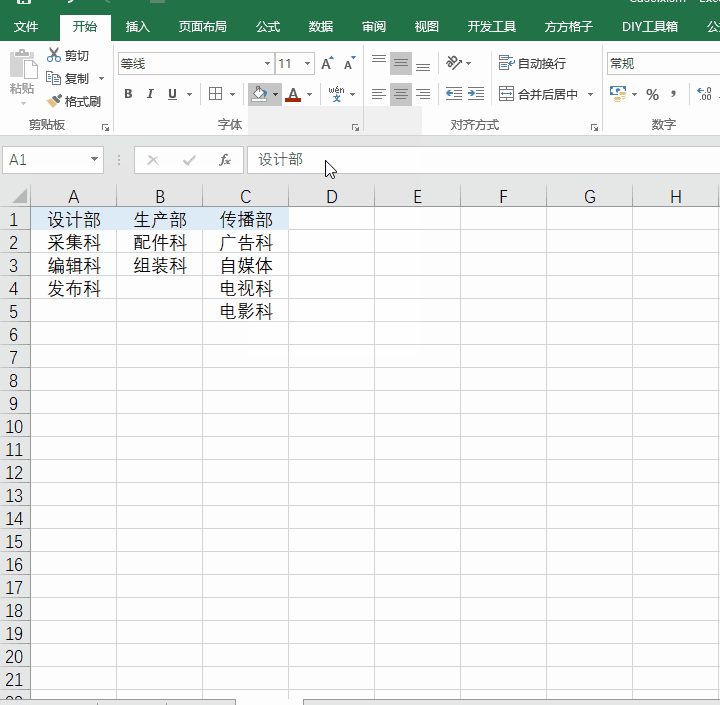Toggle middle vertical alignment
Screen dimensions: 720x705
pyautogui.click(x=401, y=63)
